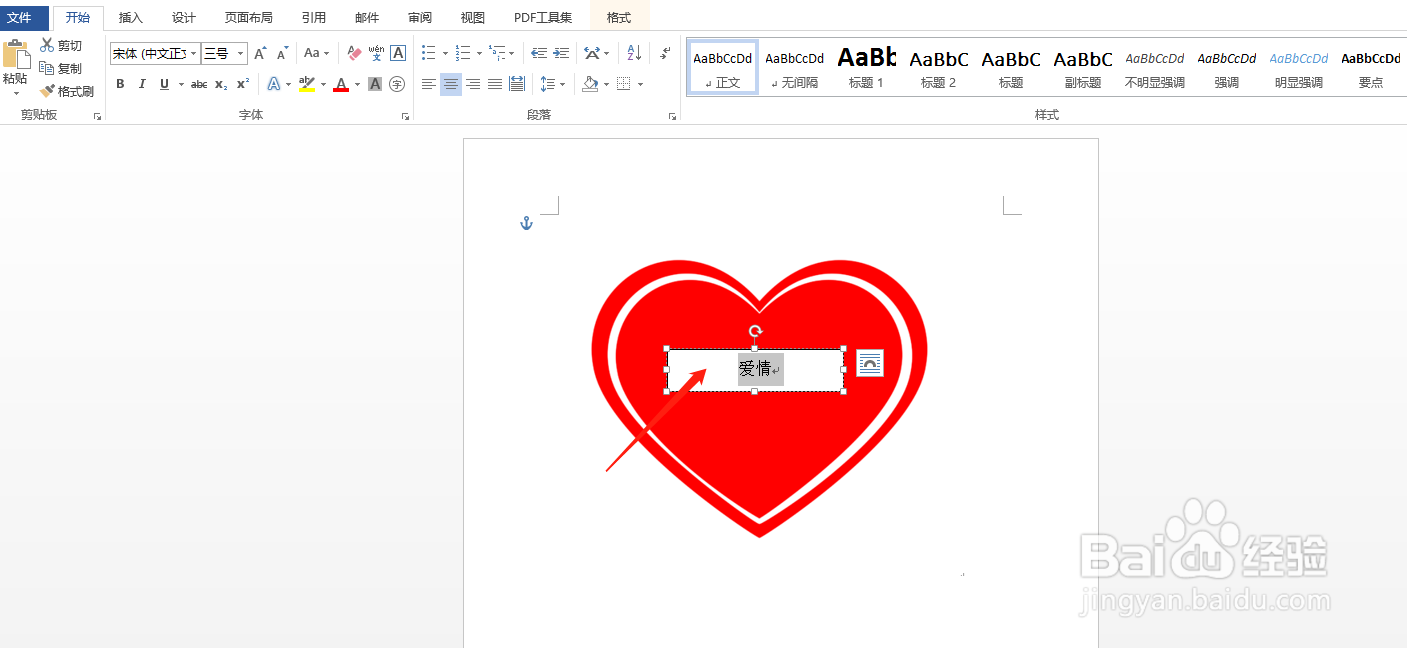The width and height of the screenshot is (1407, 648).
Task: Switch to the 页面布局 tab
Action: (249, 18)
